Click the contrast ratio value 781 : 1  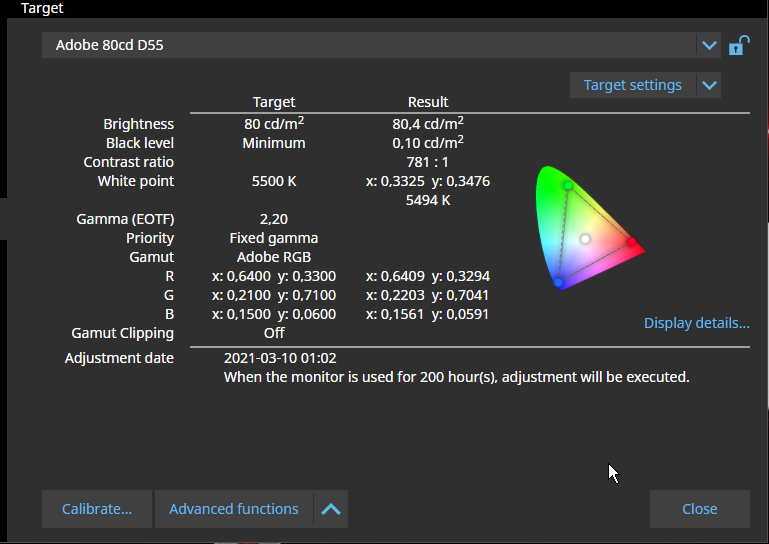[427, 162]
